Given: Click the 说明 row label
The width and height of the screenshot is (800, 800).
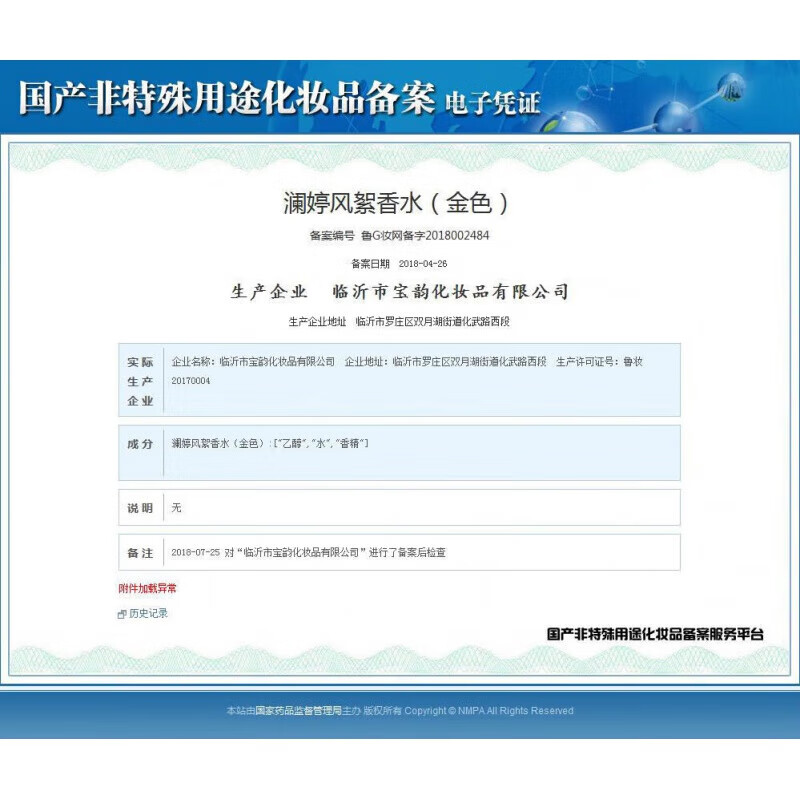Looking at the screenshot, I should [x=140, y=508].
